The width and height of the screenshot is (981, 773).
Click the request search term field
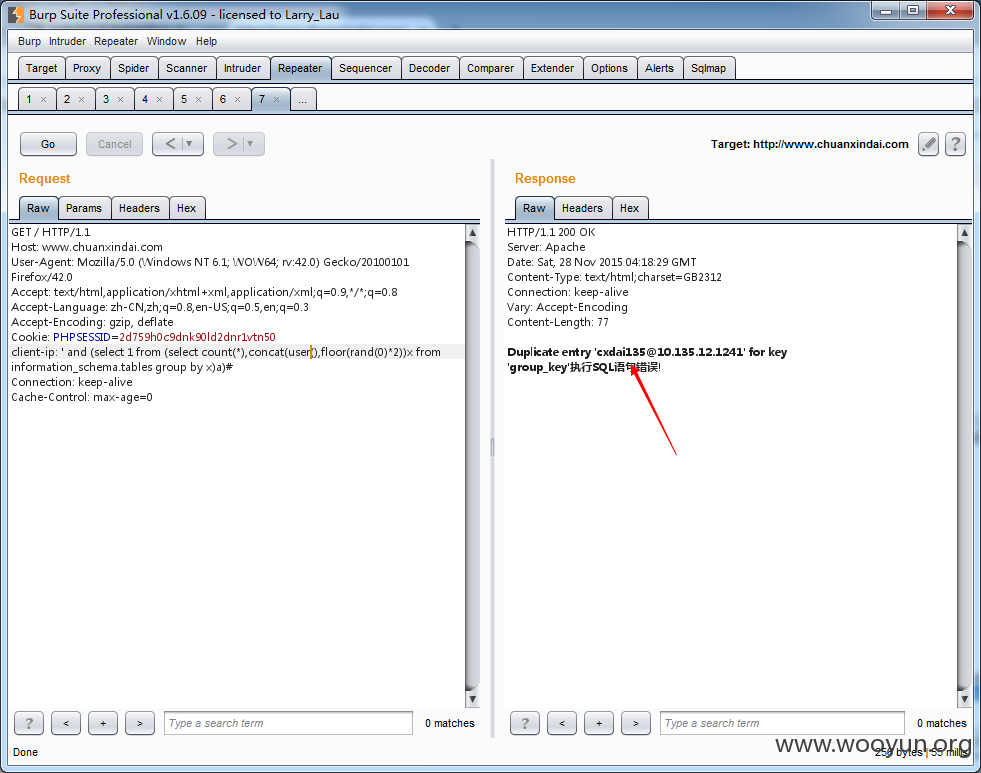point(288,724)
